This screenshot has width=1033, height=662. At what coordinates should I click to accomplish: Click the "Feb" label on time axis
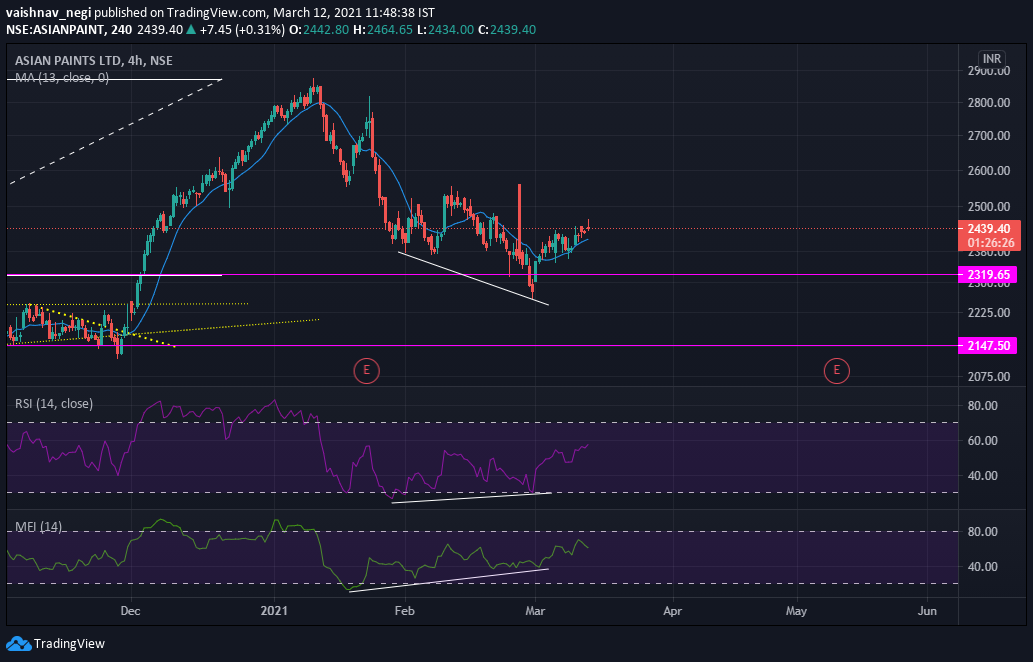coord(405,611)
